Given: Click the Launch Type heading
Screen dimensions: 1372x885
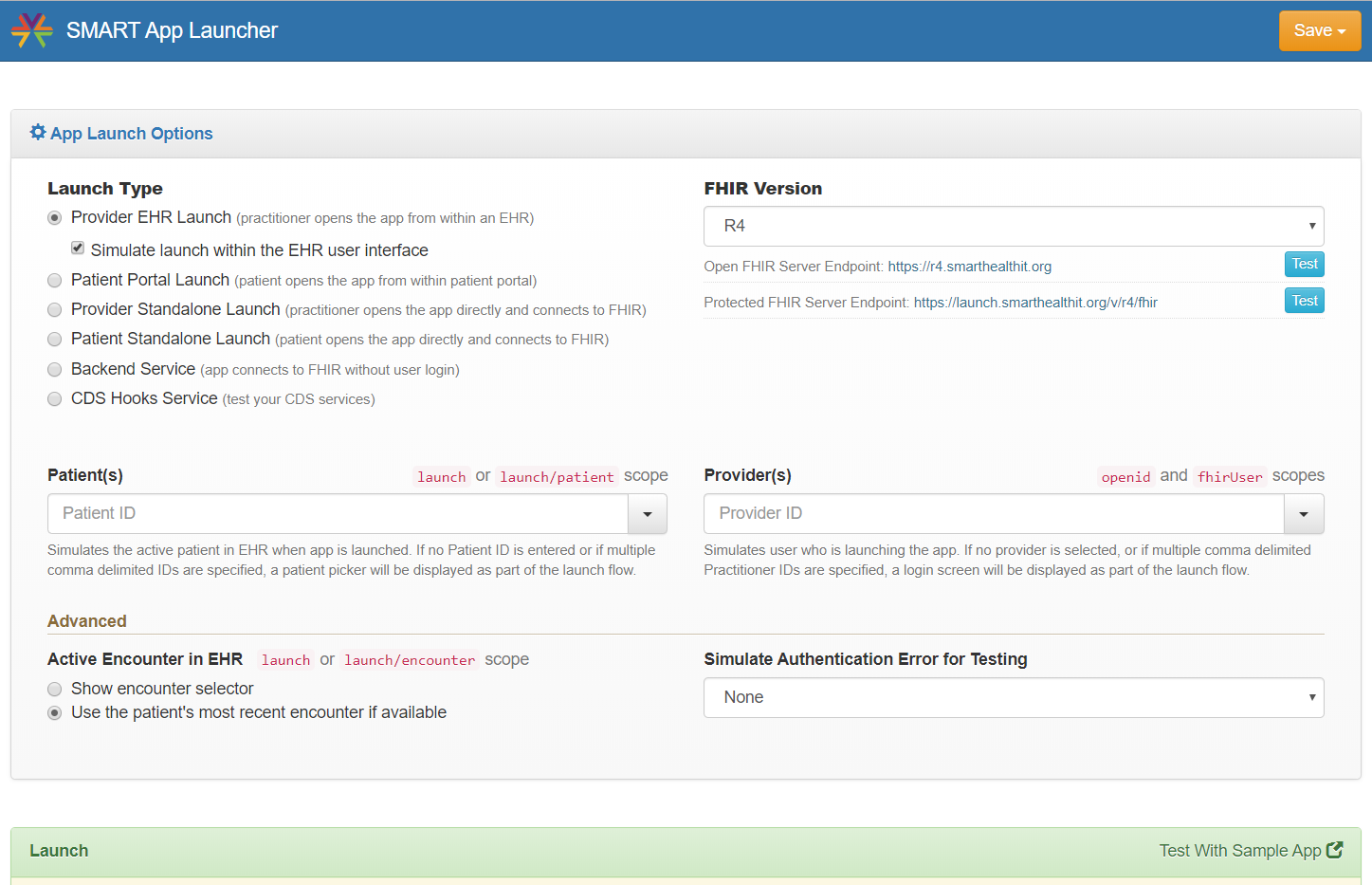Looking at the screenshot, I should [x=105, y=189].
